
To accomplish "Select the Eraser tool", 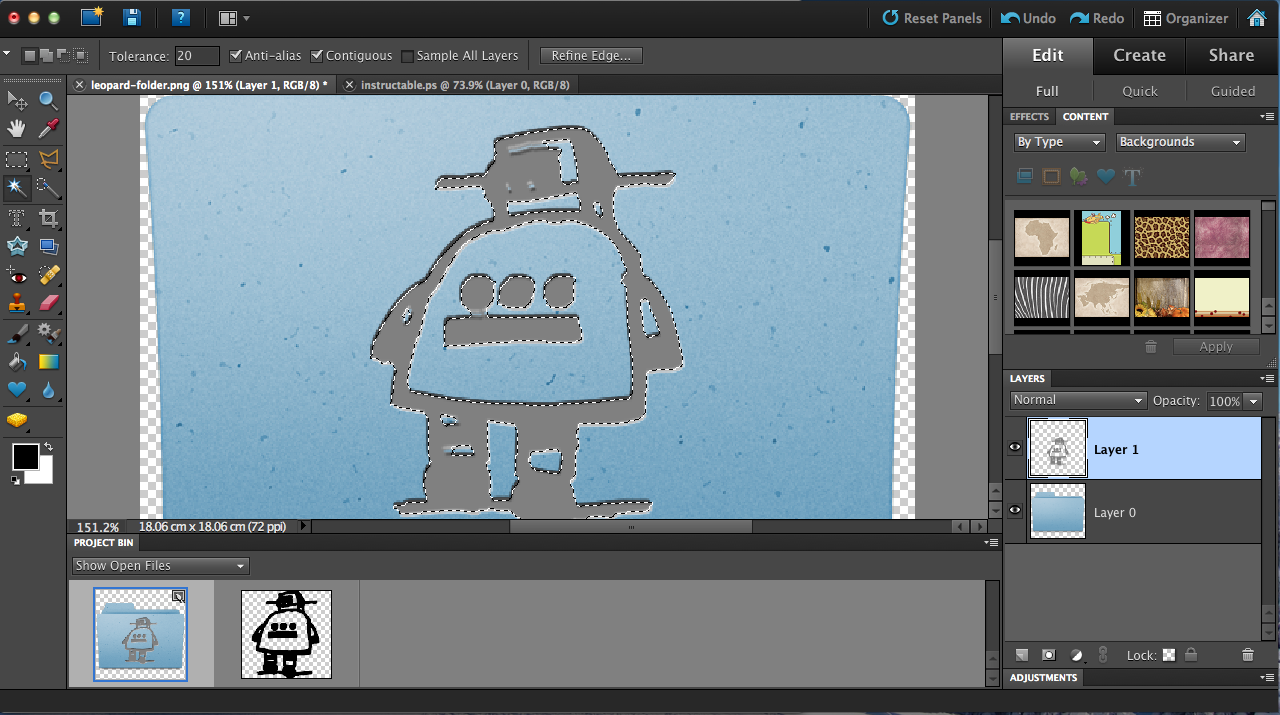I will pyautogui.click(x=48, y=302).
